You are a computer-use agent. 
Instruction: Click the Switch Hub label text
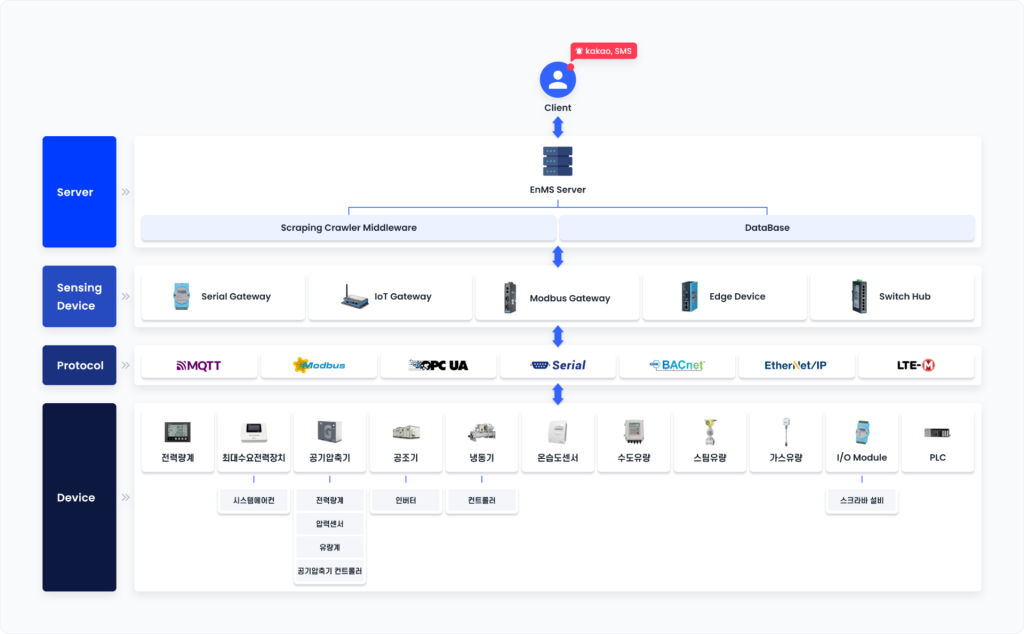click(x=904, y=296)
